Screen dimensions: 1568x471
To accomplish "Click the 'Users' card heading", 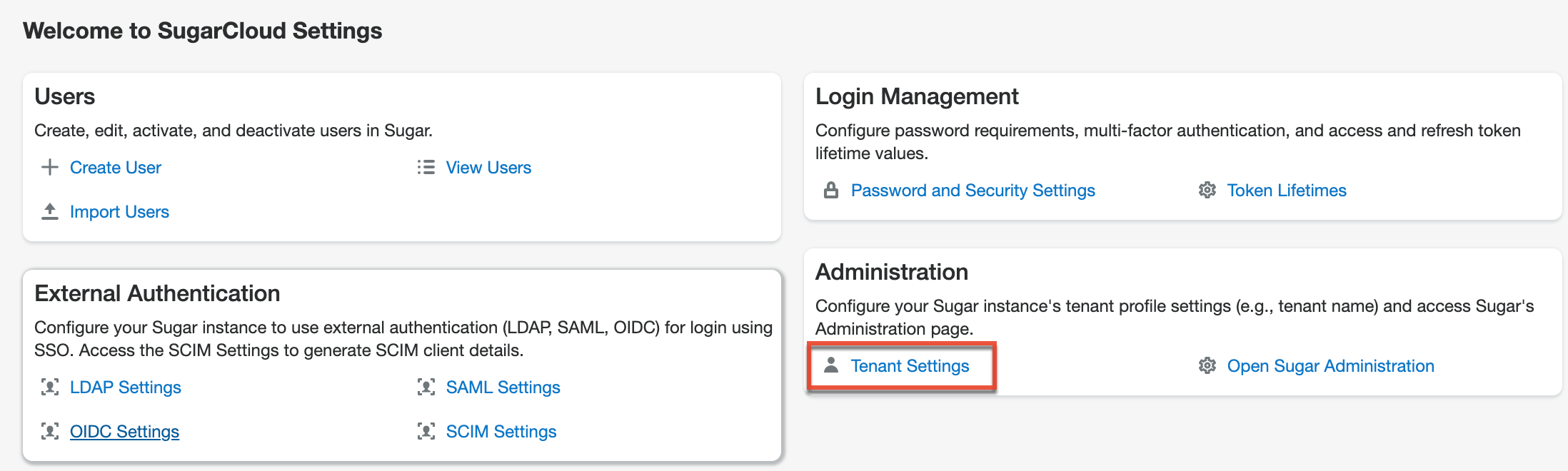I will click(65, 96).
